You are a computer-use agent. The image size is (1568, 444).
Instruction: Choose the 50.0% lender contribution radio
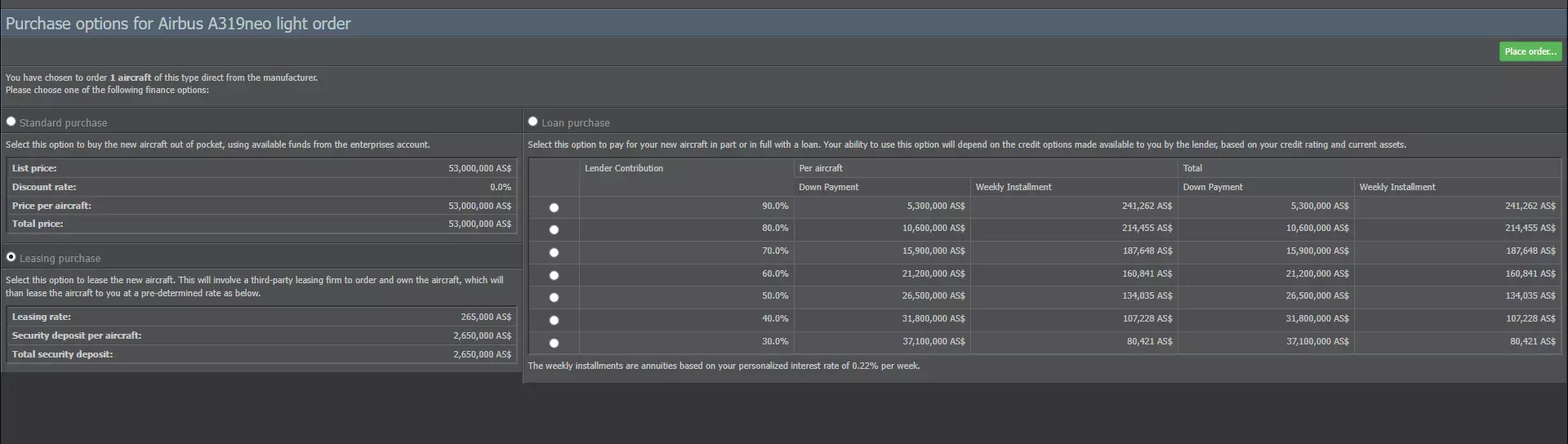555,297
